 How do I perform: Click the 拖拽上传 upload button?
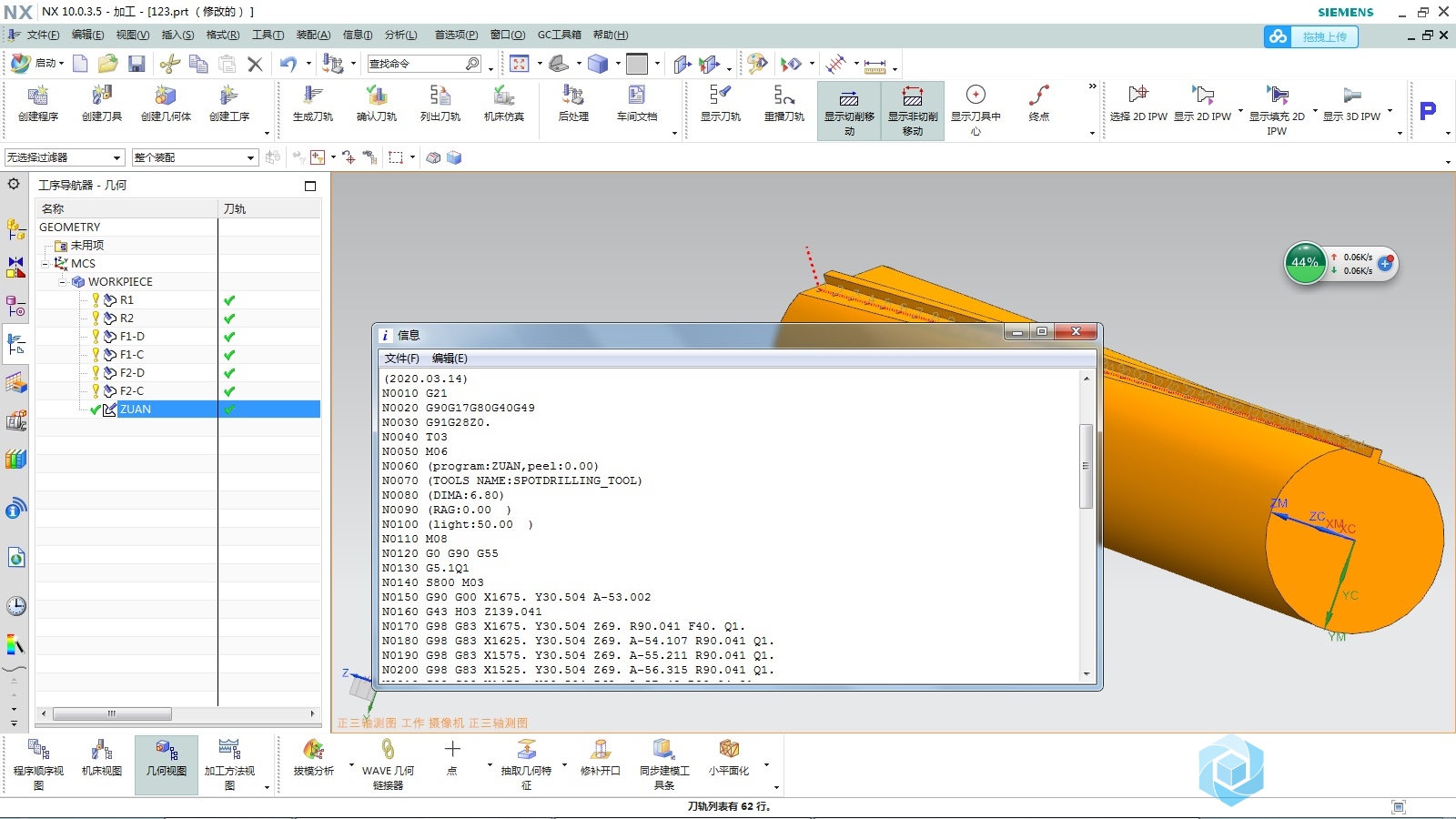1311,37
